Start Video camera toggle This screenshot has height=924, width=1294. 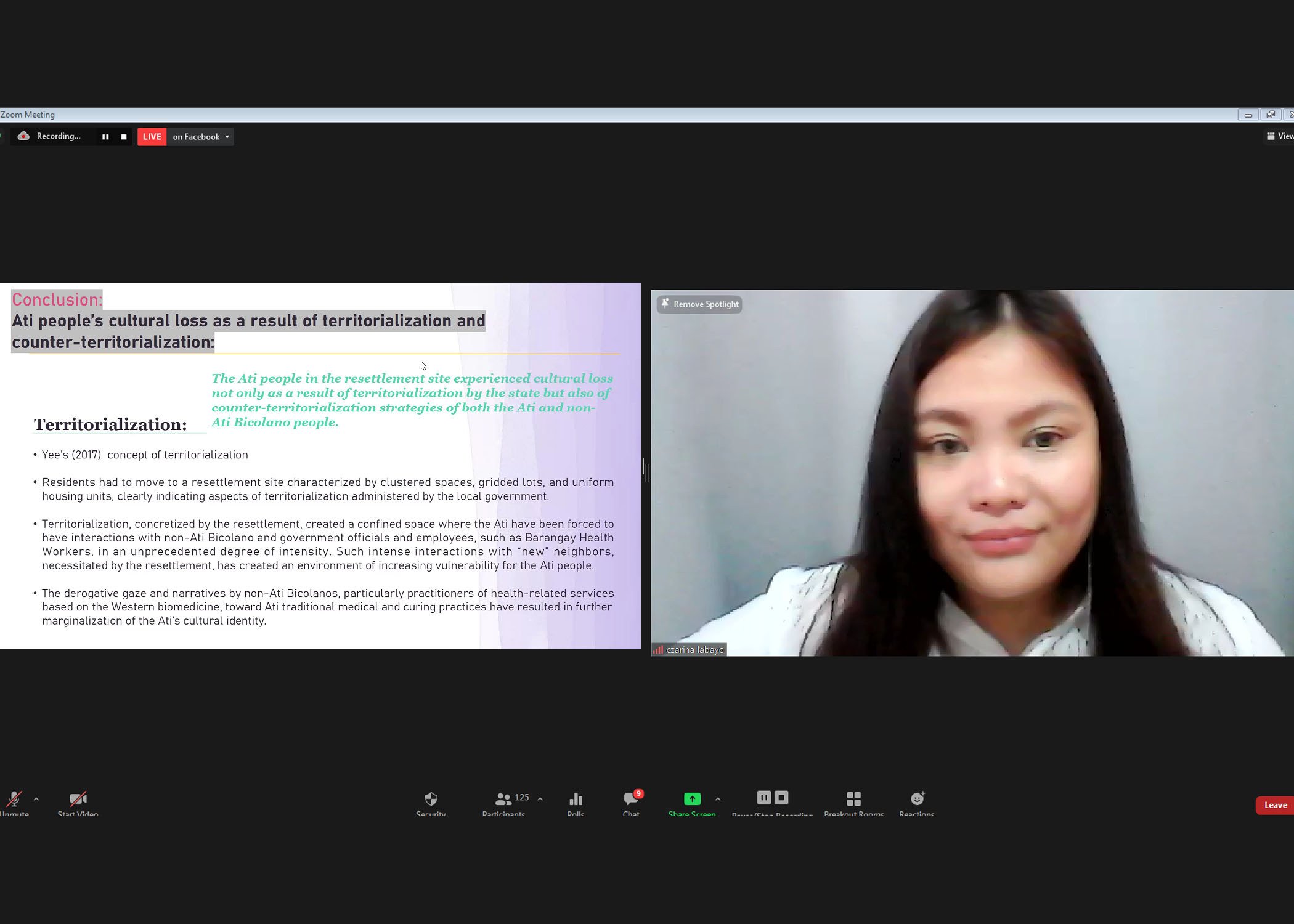pos(78,799)
